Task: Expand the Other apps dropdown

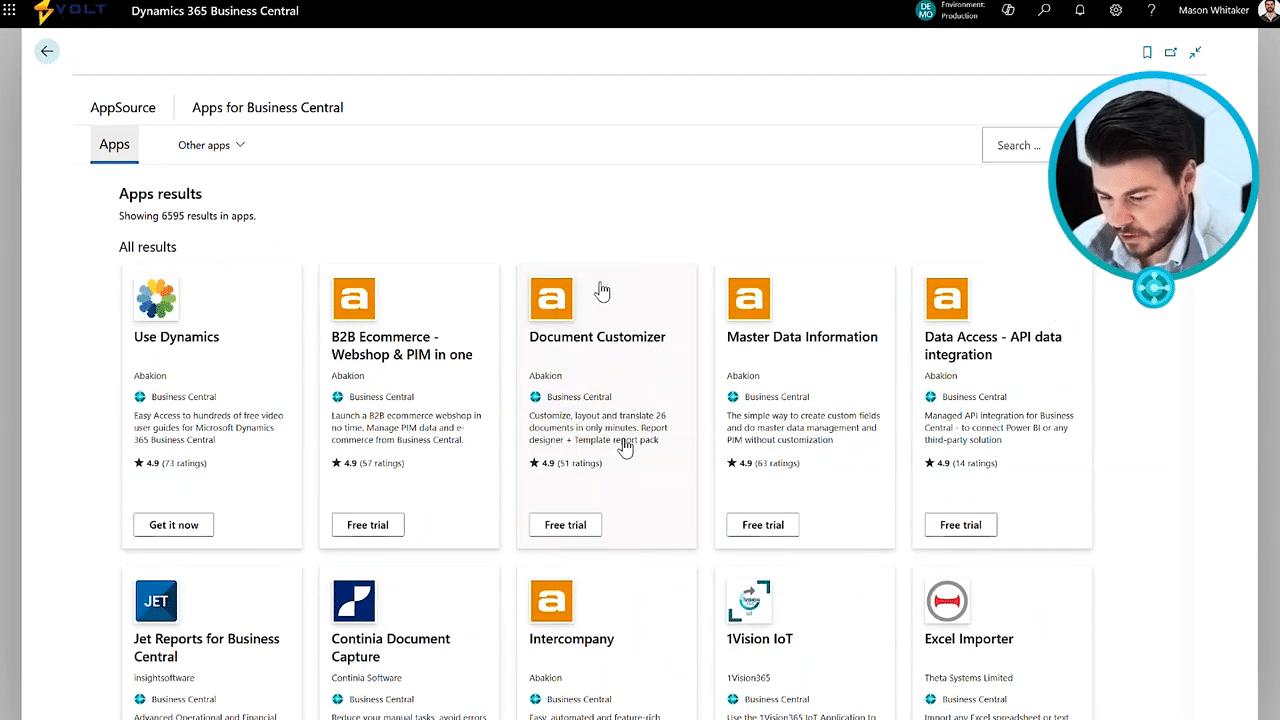Action: pos(211,145)
